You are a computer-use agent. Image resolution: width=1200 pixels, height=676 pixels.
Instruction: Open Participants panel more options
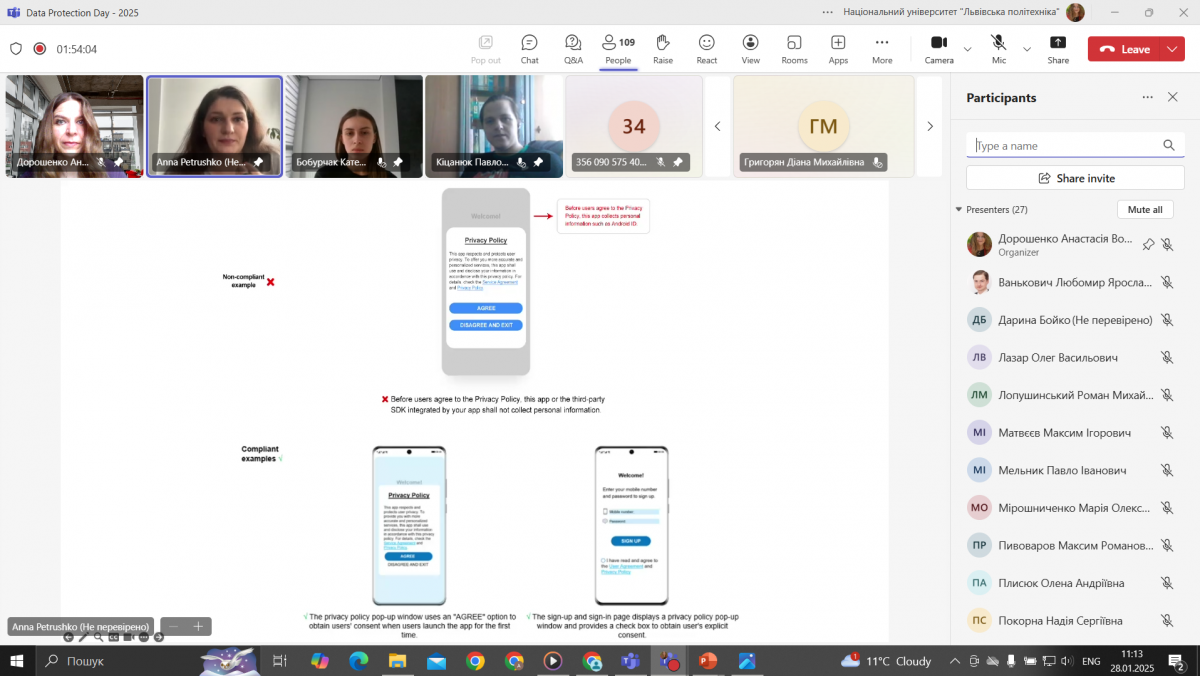point(1147,98)
